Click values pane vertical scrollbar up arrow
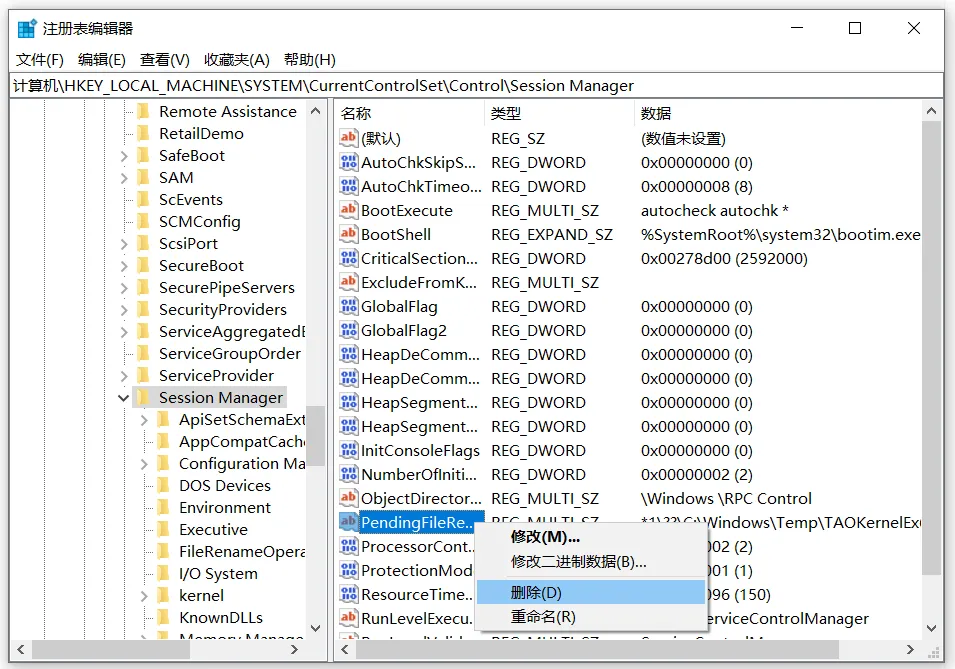Screen dimensions: 955x669 tap(931, 112)
